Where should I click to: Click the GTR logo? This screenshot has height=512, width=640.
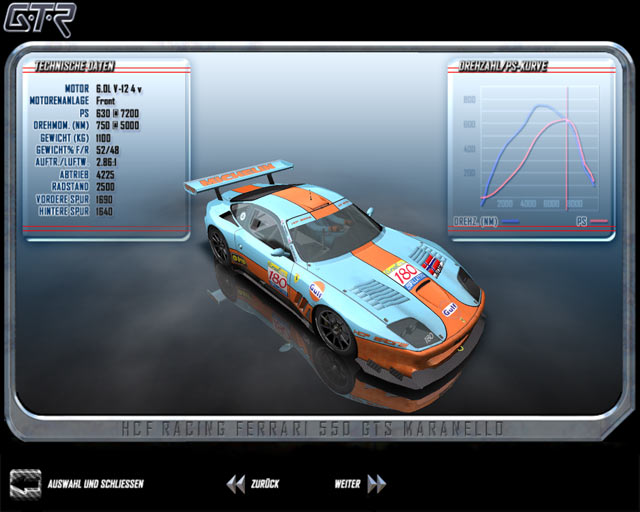coord(40,20)
